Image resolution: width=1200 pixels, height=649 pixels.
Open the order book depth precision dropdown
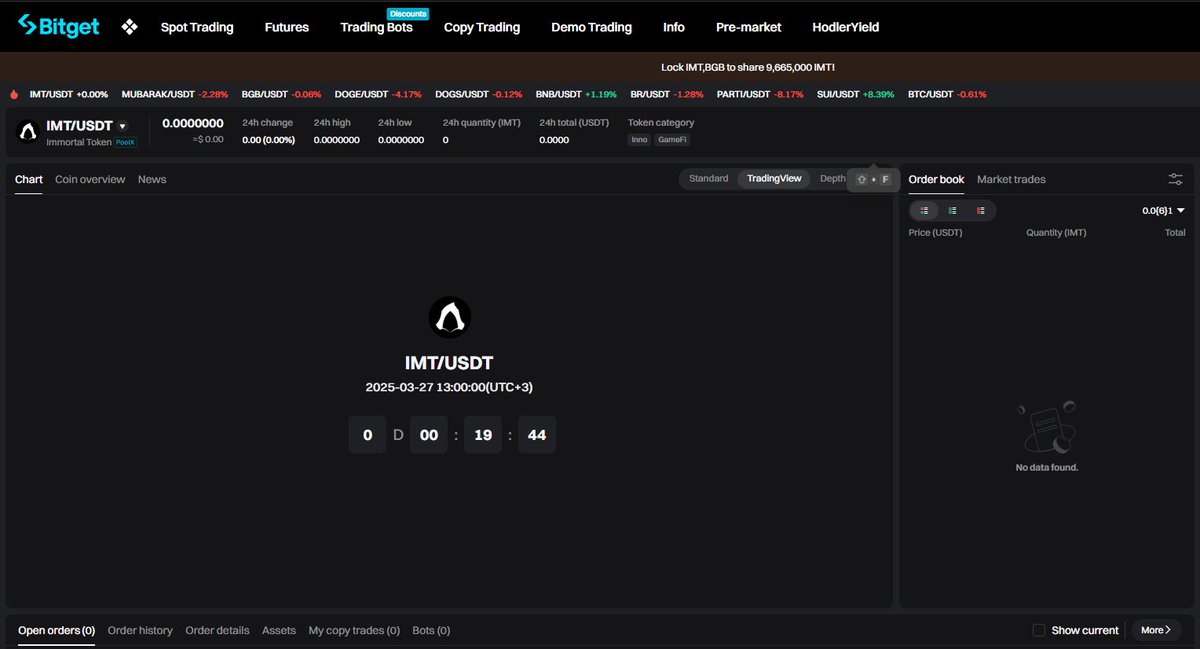(x=1163, y=211)
